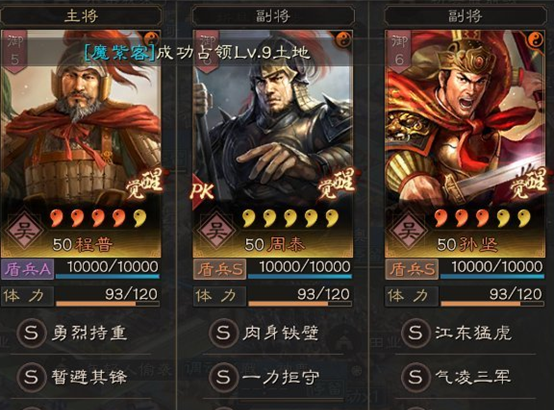Click the 觉醒 emblem on 程普's card
Image resolution: width=554 pixels, height=410 pixels.
[144, 184]
